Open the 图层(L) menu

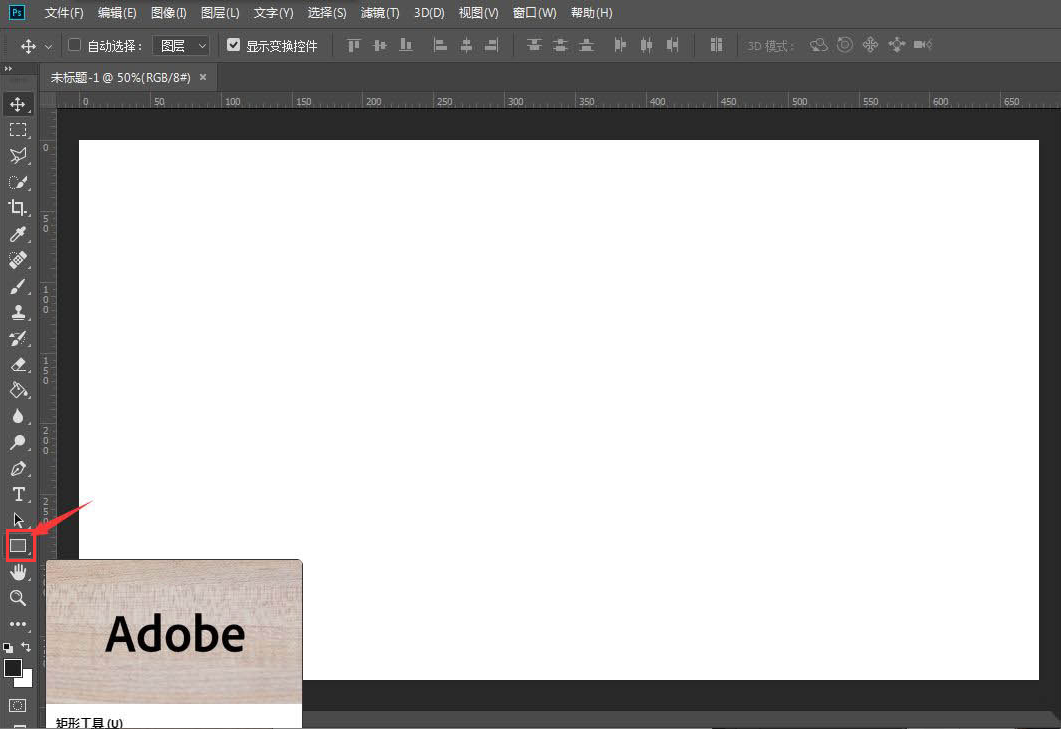220,13
